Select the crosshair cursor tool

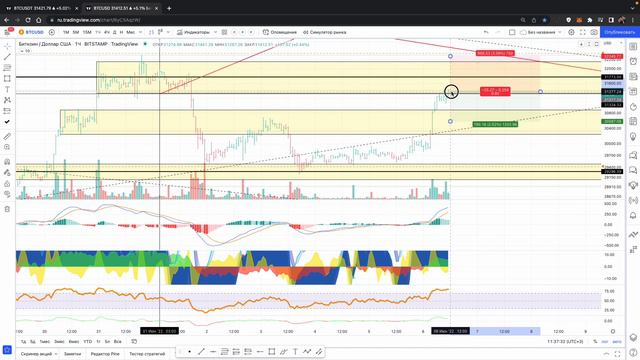[x=7, y=46]
